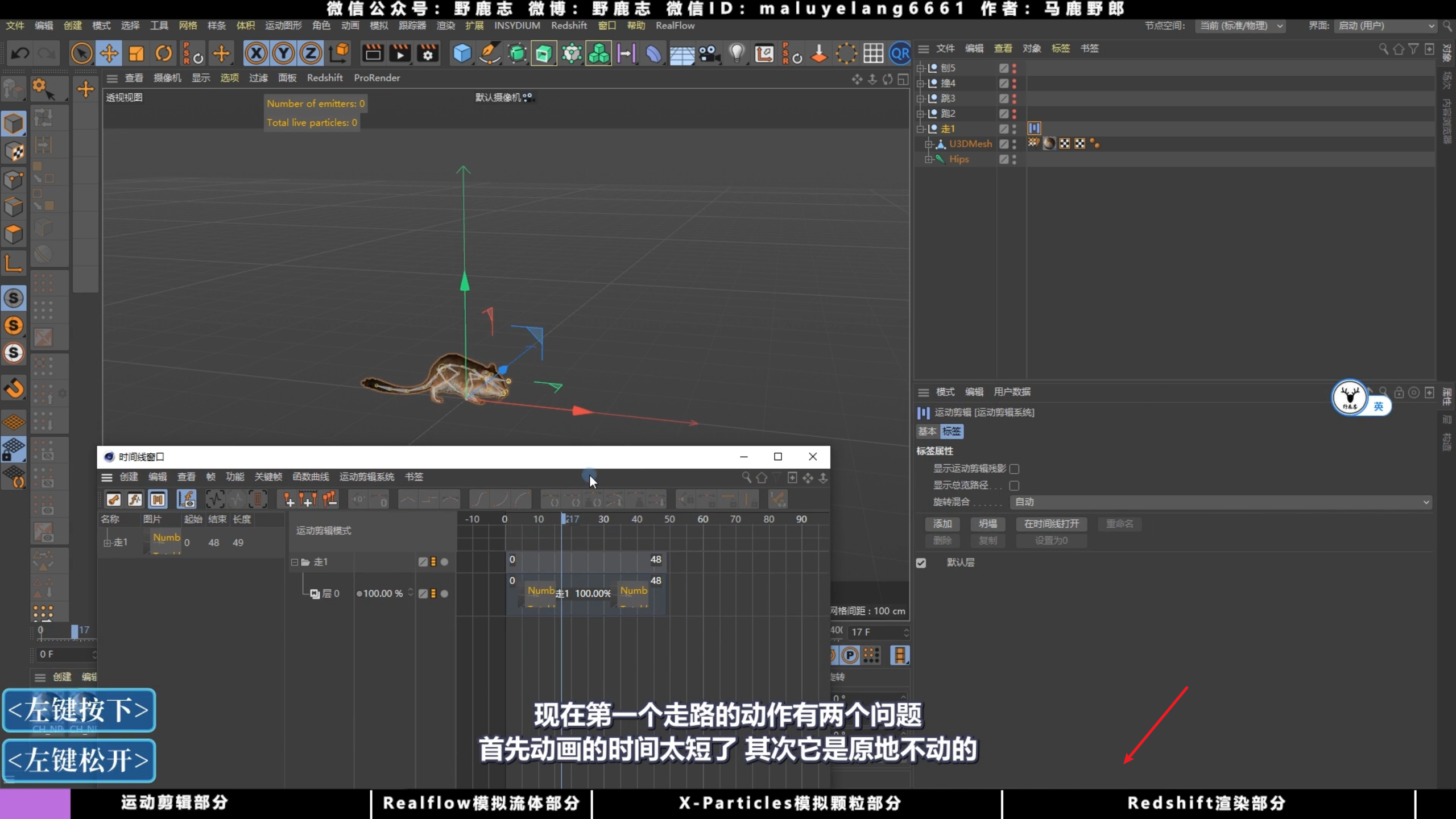Click the Camera object icon
1456x819 pixels.
[709, 54]
